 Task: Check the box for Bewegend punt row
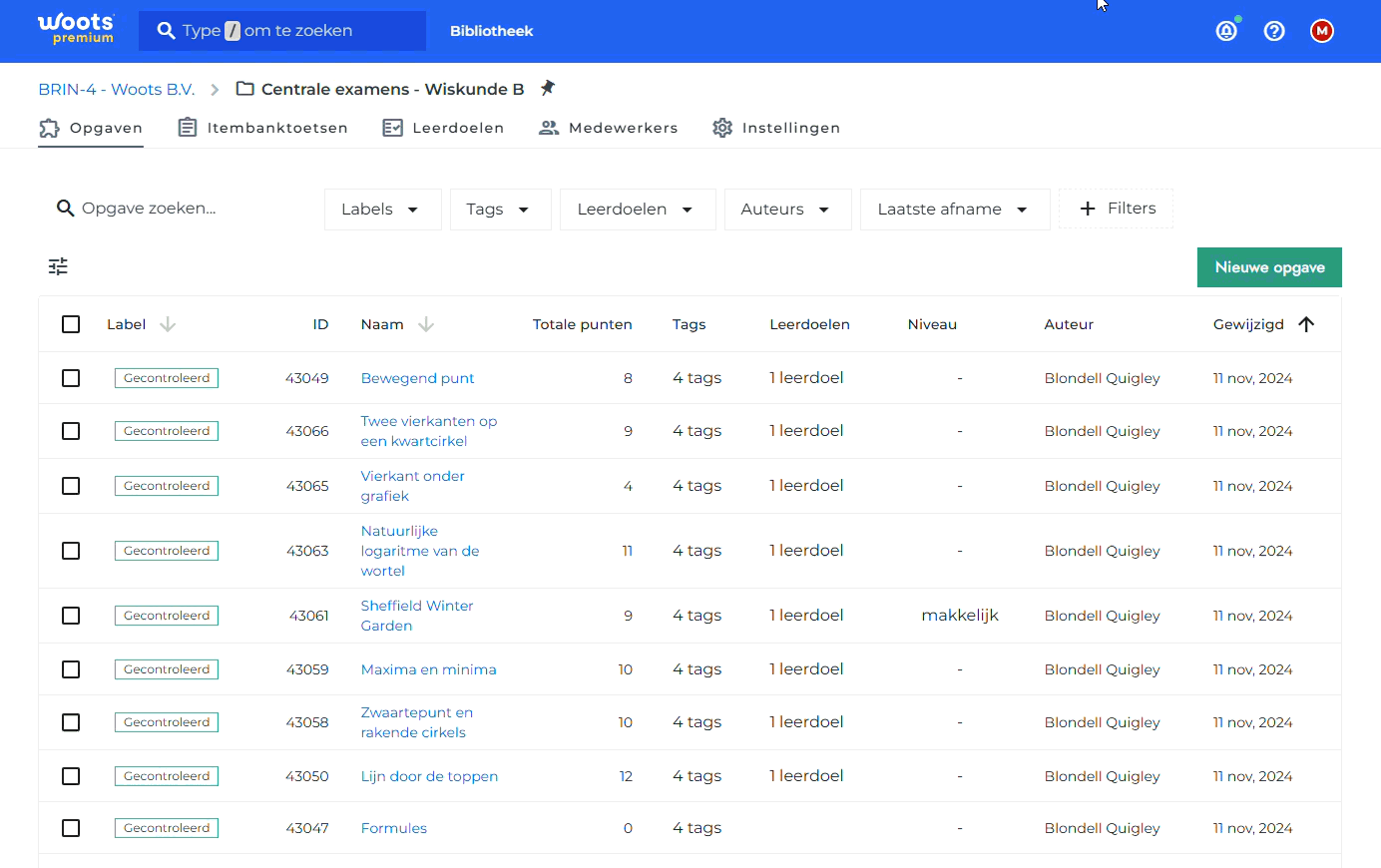coord(71,378)
